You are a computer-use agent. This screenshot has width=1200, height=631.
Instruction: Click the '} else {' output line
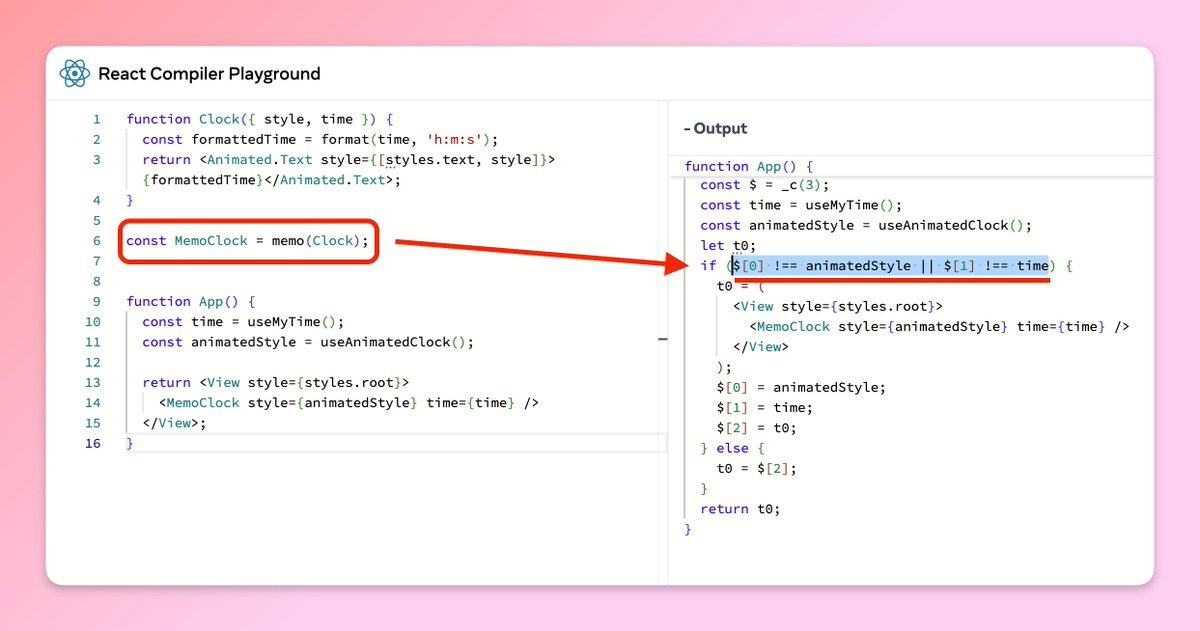(x=732, y=449)
